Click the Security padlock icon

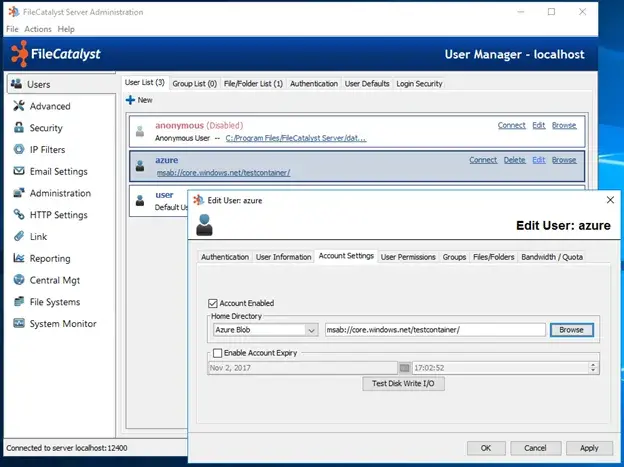tap(19, 127)
